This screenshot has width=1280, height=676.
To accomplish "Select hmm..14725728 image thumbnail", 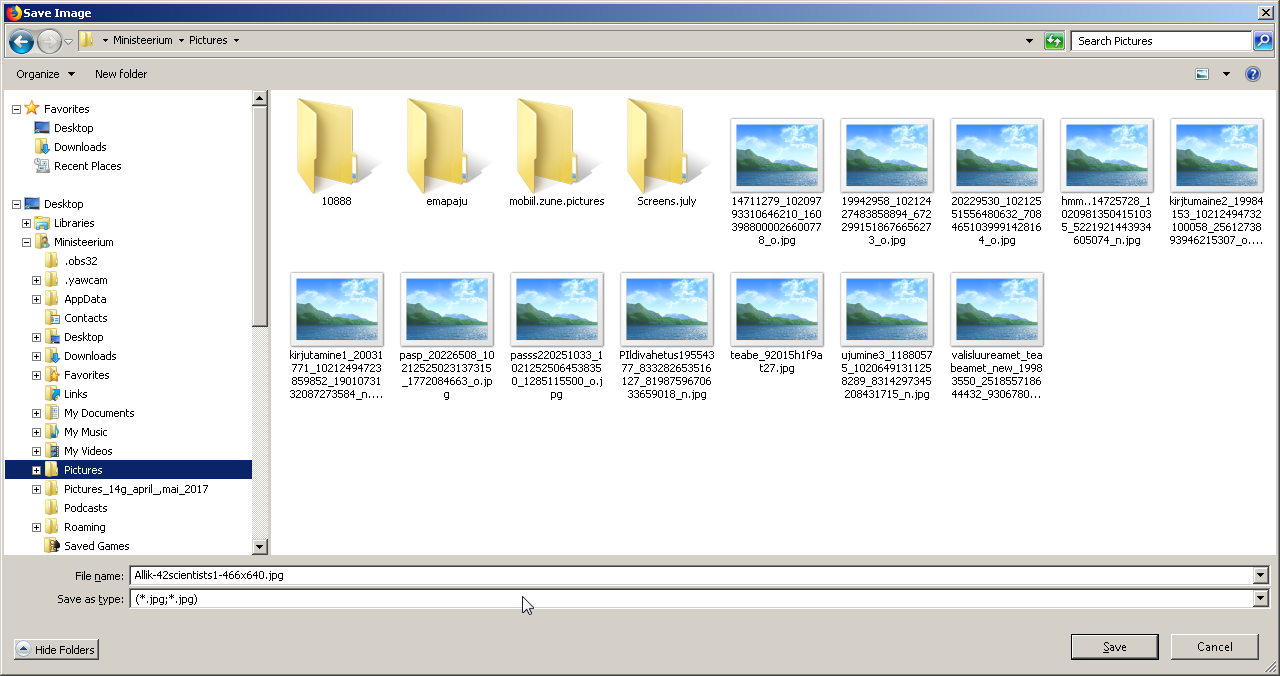I will coord(1107,155).
